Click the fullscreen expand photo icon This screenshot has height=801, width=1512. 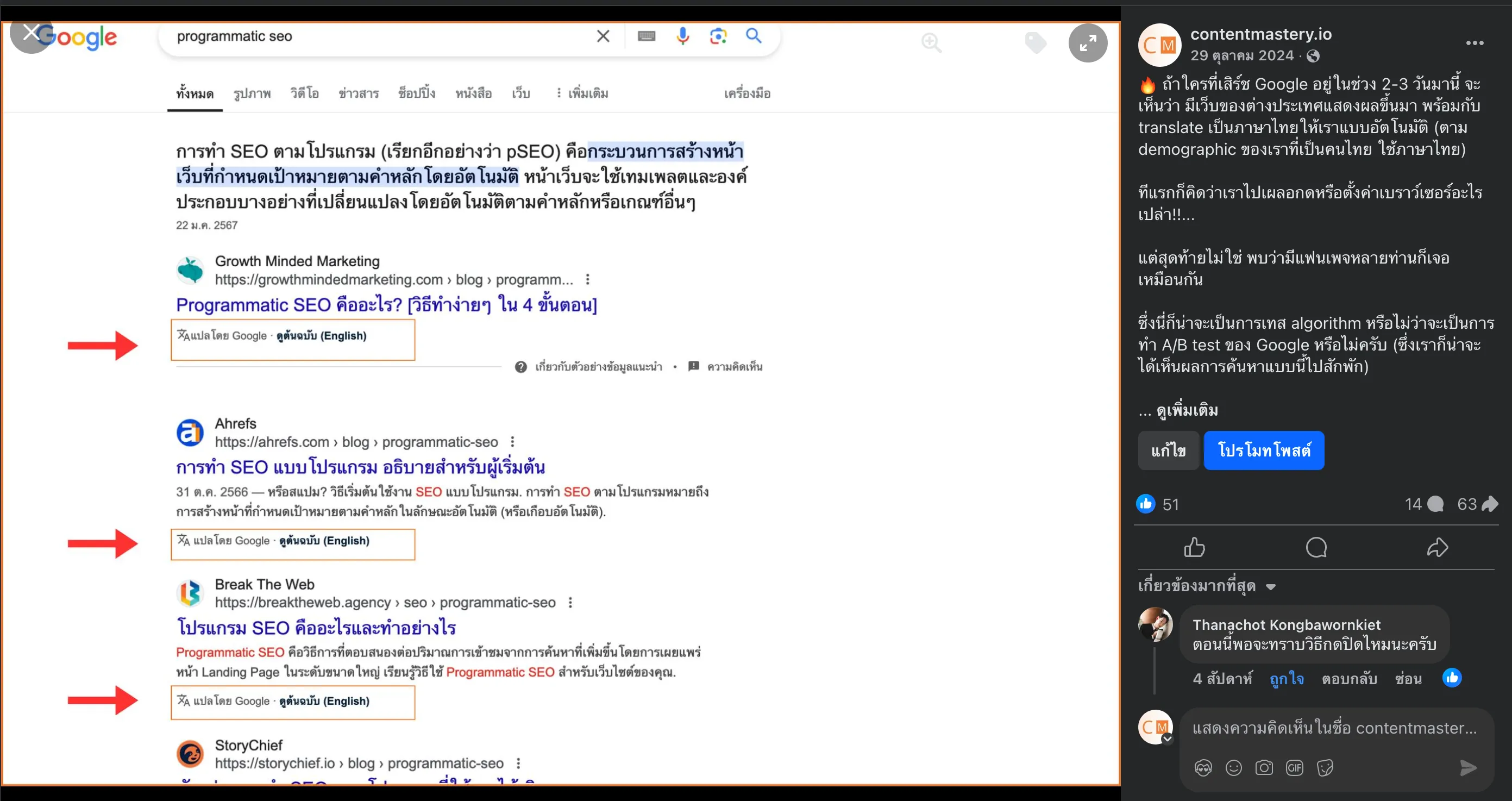[x=1087, y=43]
